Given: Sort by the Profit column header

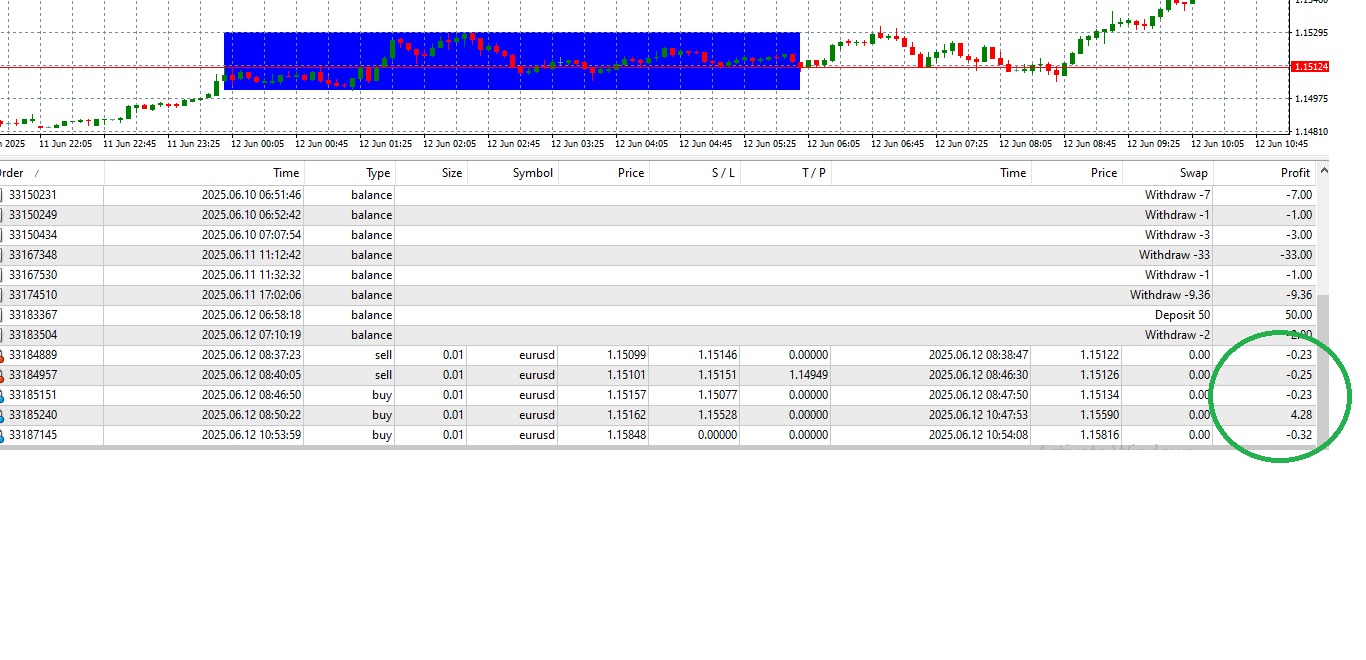Looking at the screenshot, I should [1295, 173].
